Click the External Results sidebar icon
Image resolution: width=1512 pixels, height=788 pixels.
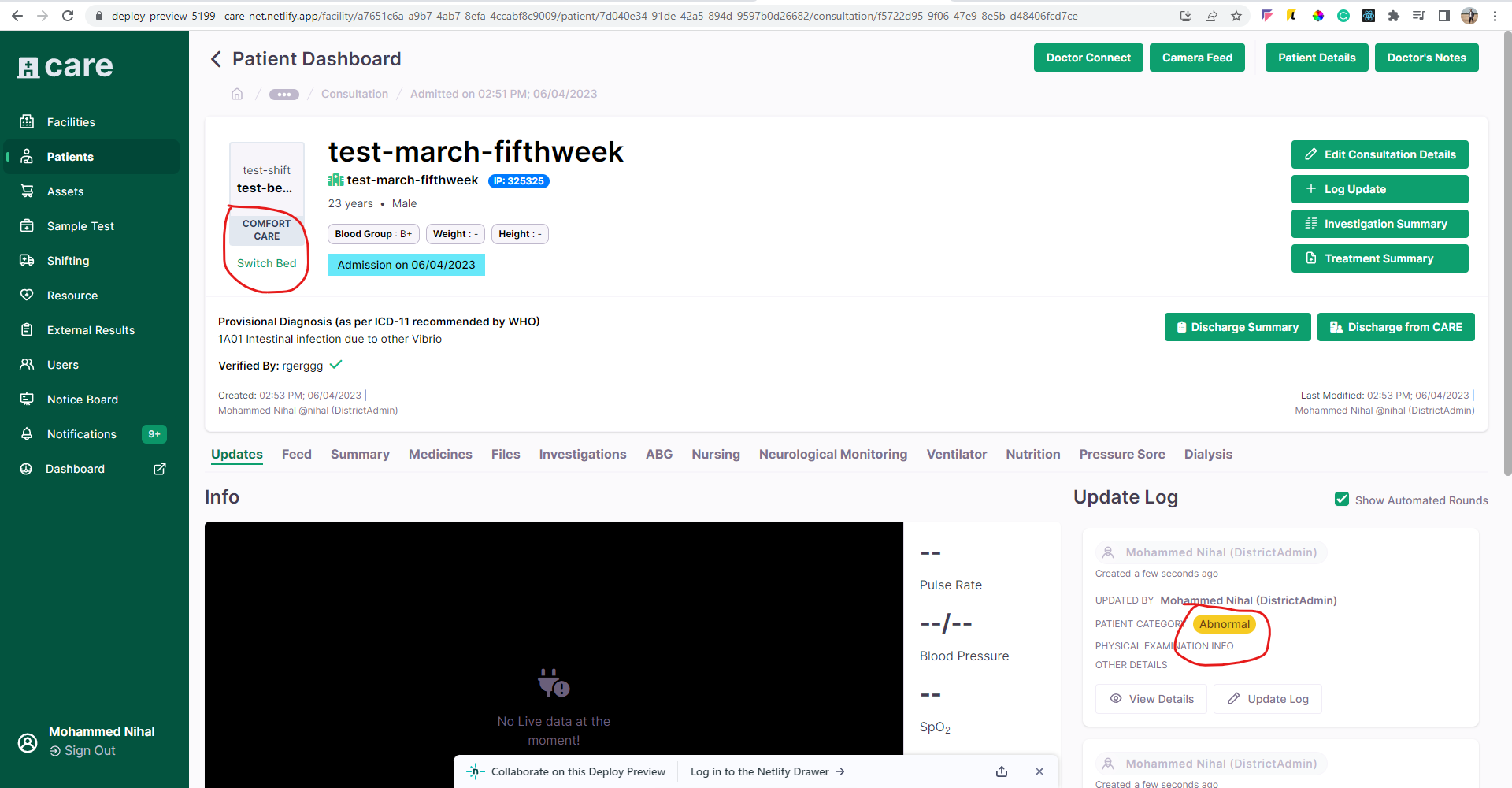28,329
